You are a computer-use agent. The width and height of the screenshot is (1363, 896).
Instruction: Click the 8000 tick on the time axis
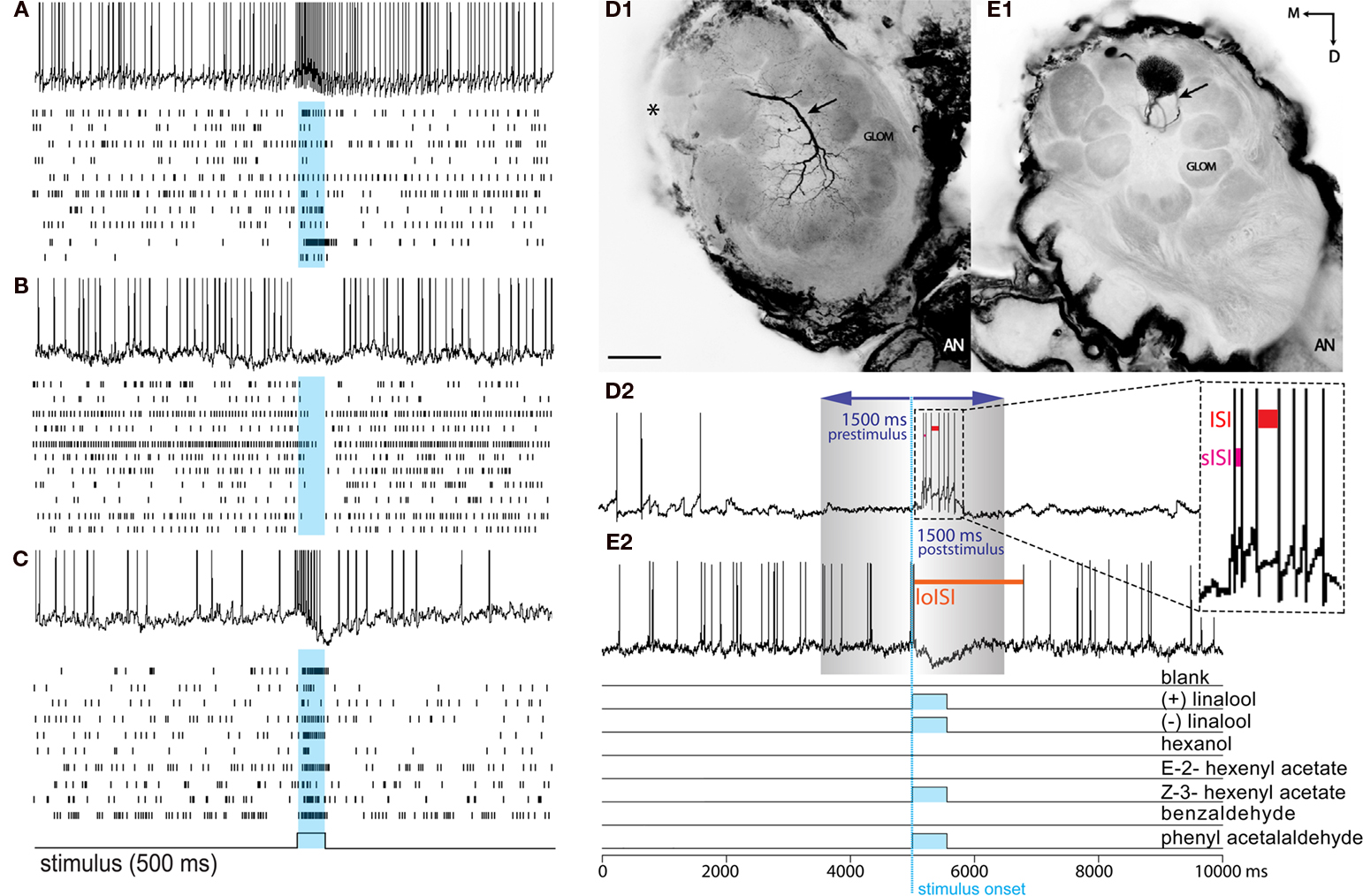1094,871
